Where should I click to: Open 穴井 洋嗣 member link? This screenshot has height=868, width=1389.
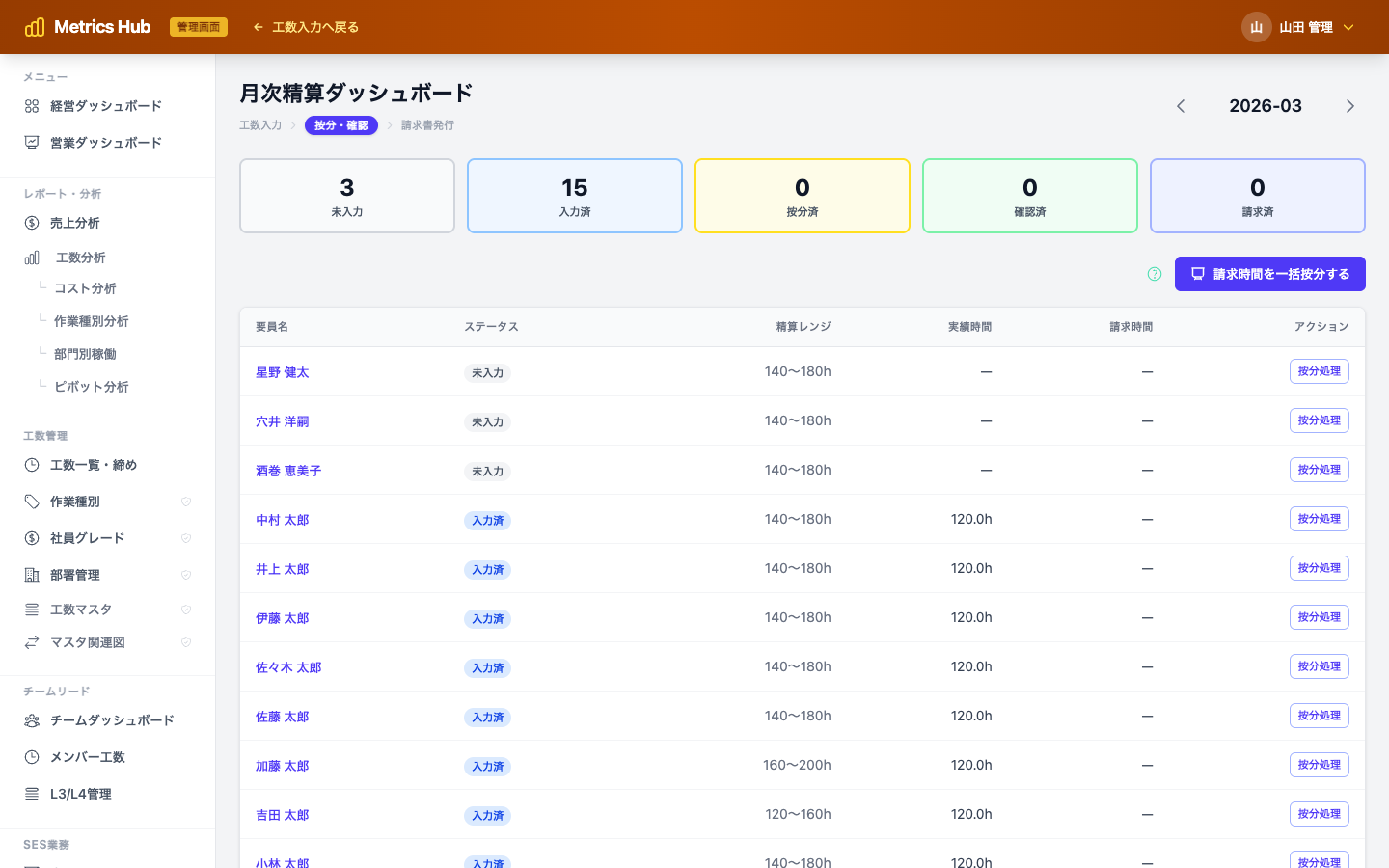click(x=283, y=421)
